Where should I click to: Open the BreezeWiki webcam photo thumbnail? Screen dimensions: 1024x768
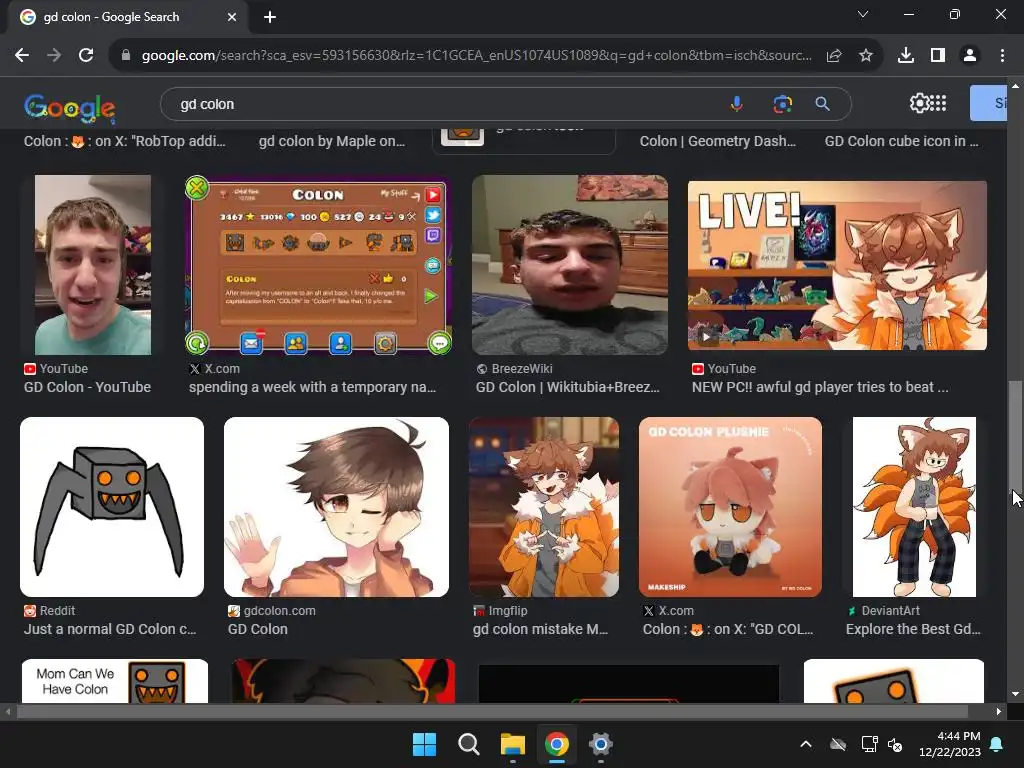click(x=569, y=264)
